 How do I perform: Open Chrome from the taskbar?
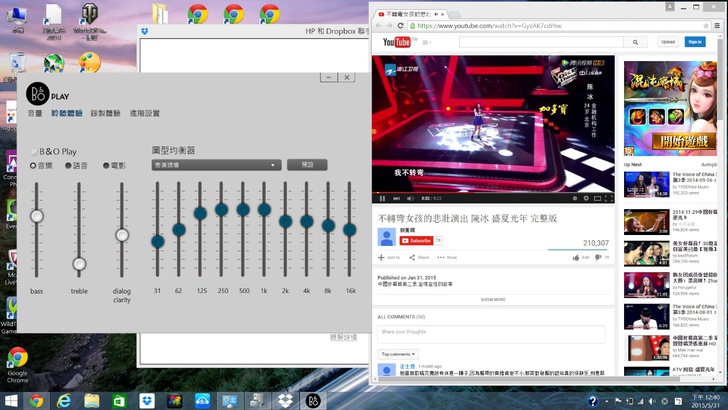(x=36, y=400)
